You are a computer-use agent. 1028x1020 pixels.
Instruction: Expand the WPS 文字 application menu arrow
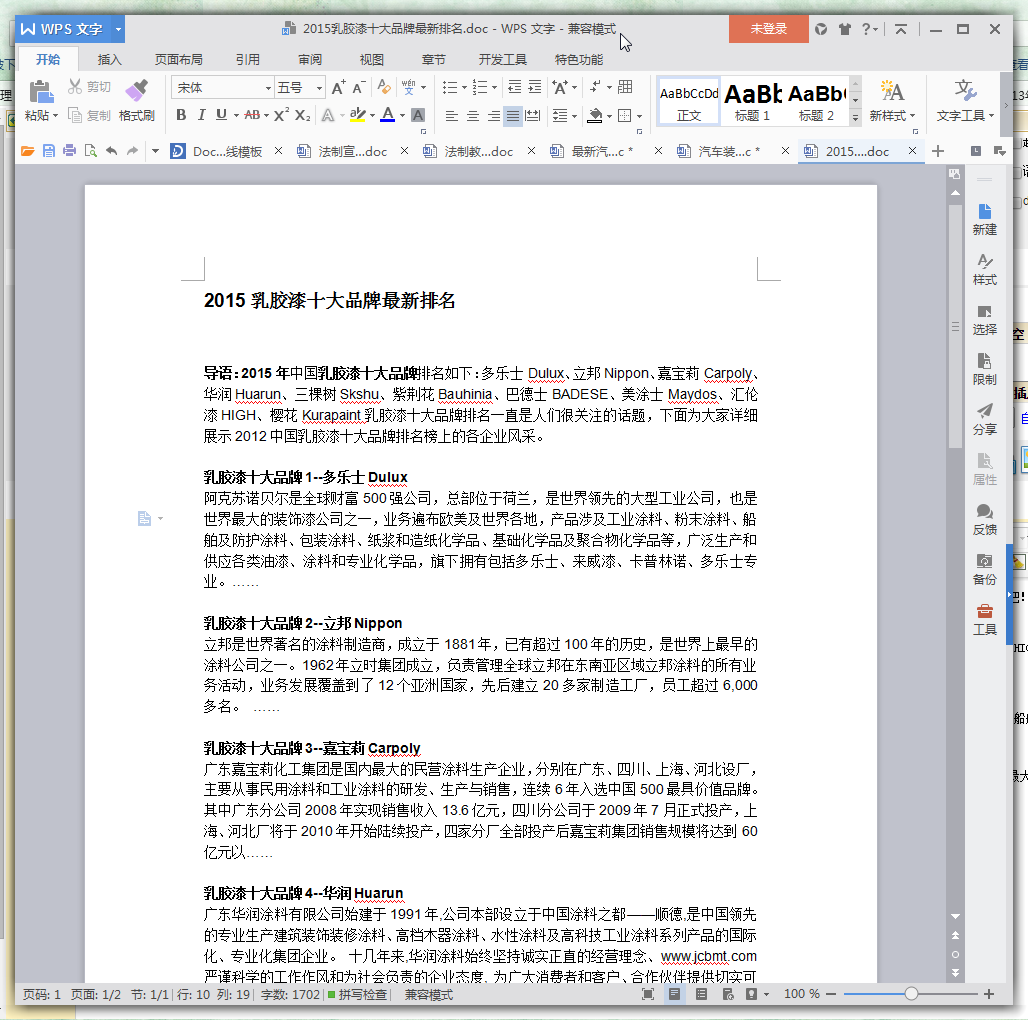click(x=118, y=29)
